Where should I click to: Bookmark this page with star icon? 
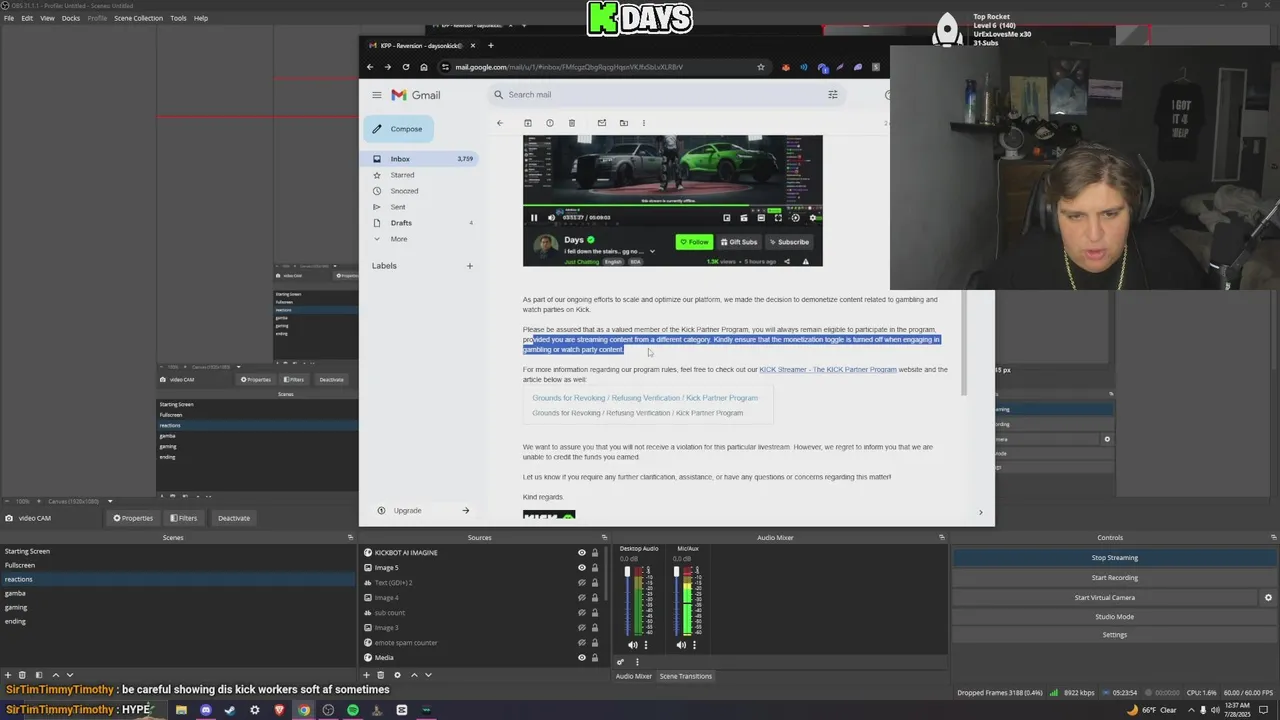click(x=761, y=67)
